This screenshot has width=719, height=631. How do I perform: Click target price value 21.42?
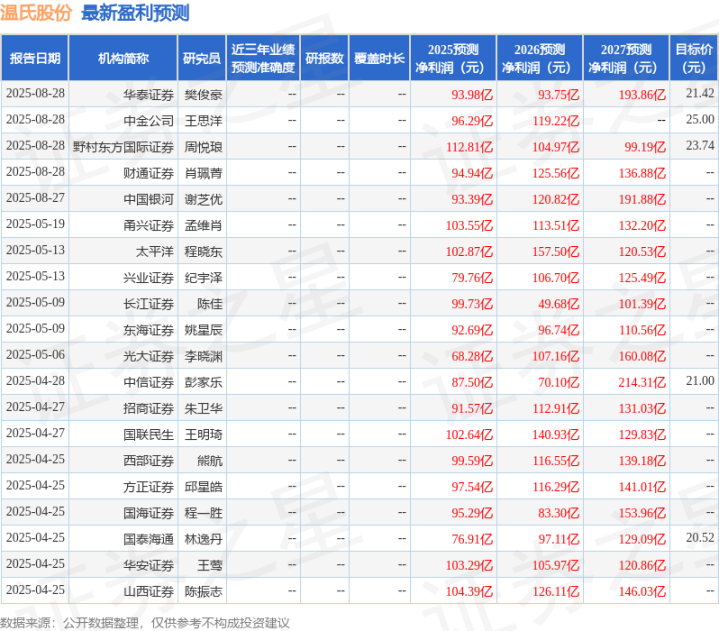pyautogui.click(x=700, y=94)
